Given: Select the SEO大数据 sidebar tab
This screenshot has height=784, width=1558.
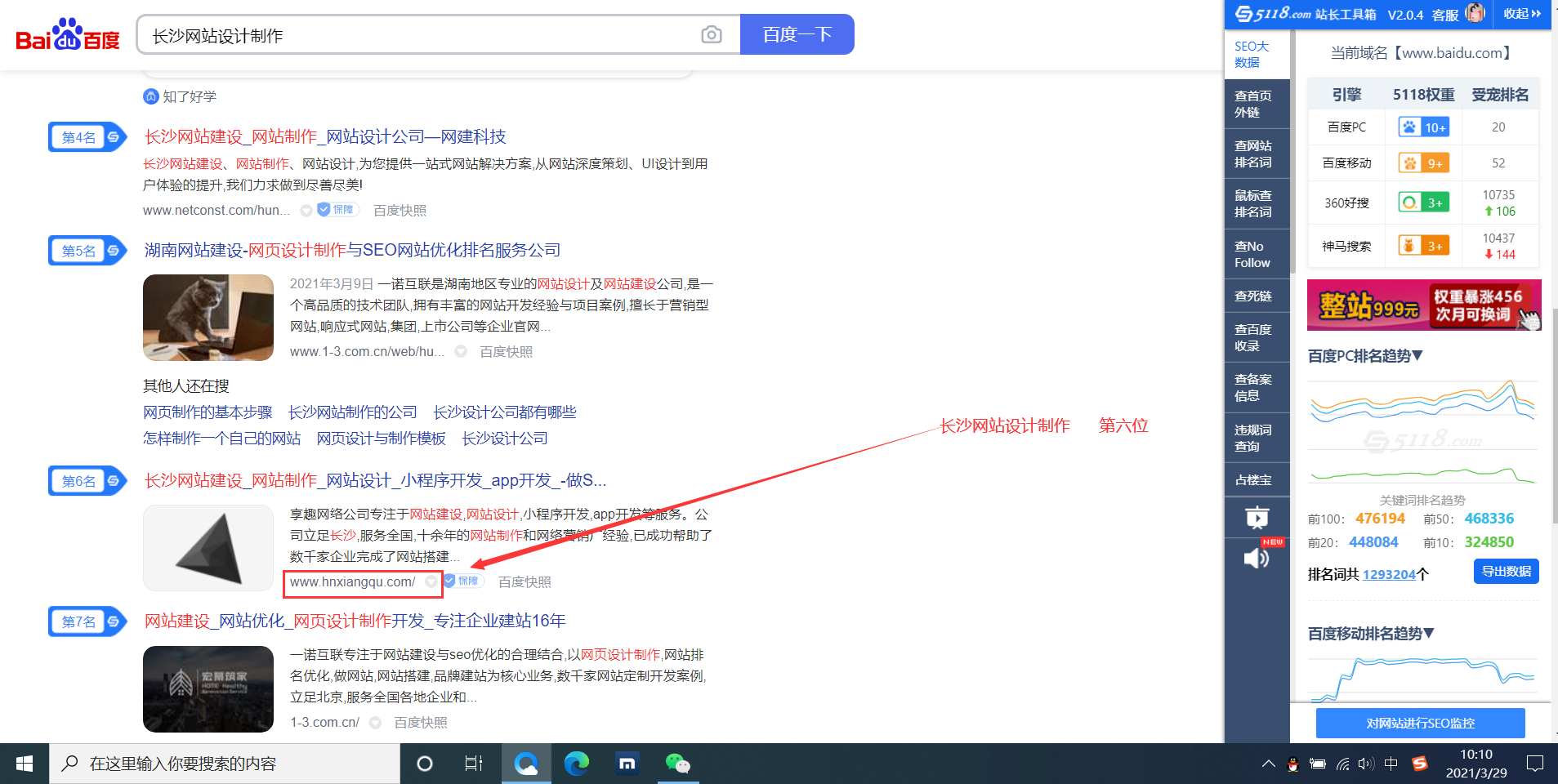Looking at the screenshot, I should point(1257,55).
